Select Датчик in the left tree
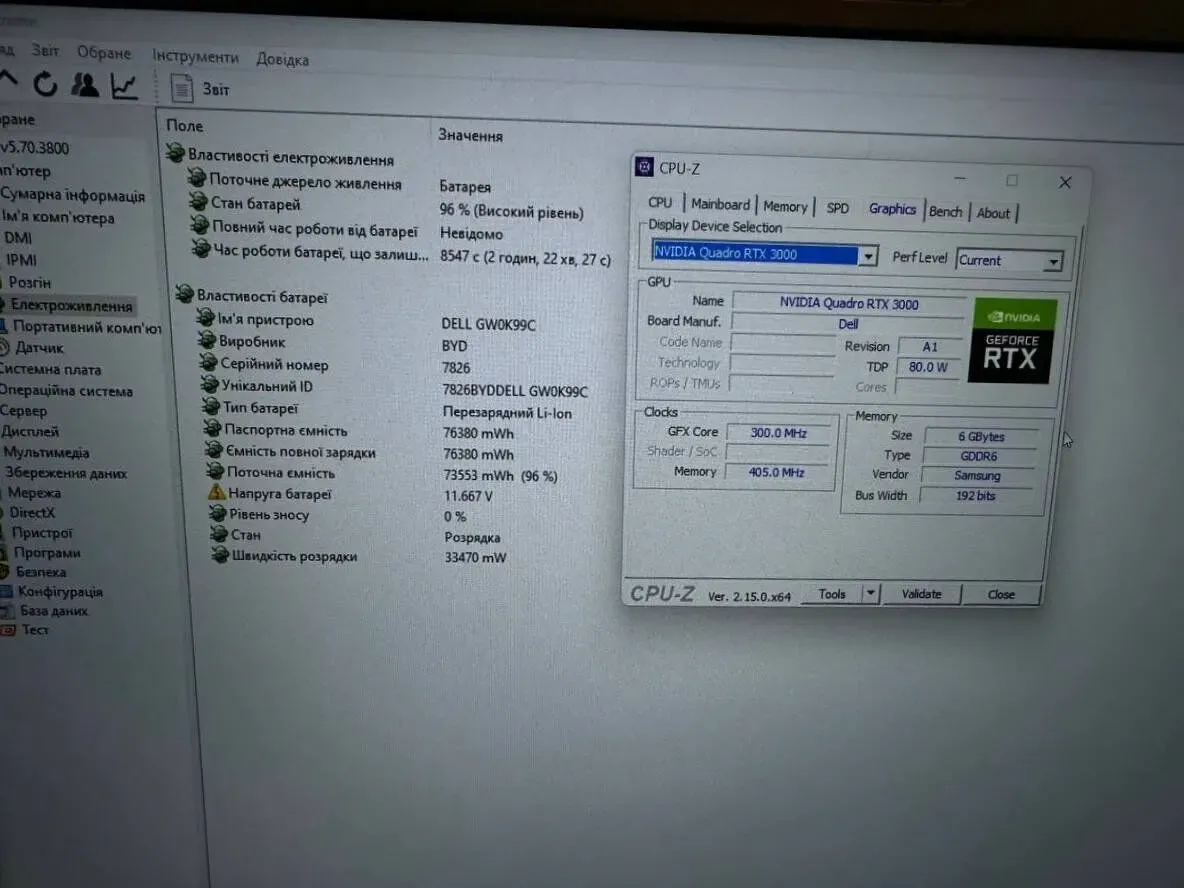This screenshot has width=1184, height=888. 38,348
